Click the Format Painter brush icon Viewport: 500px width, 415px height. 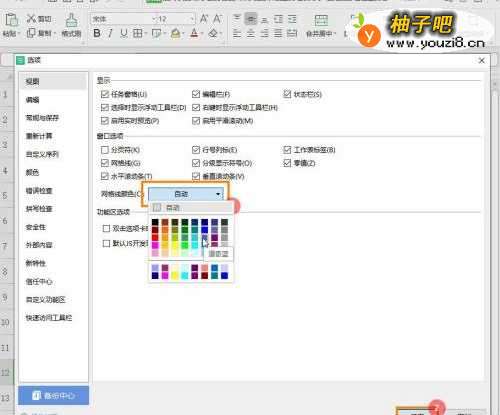pos(71,21)
